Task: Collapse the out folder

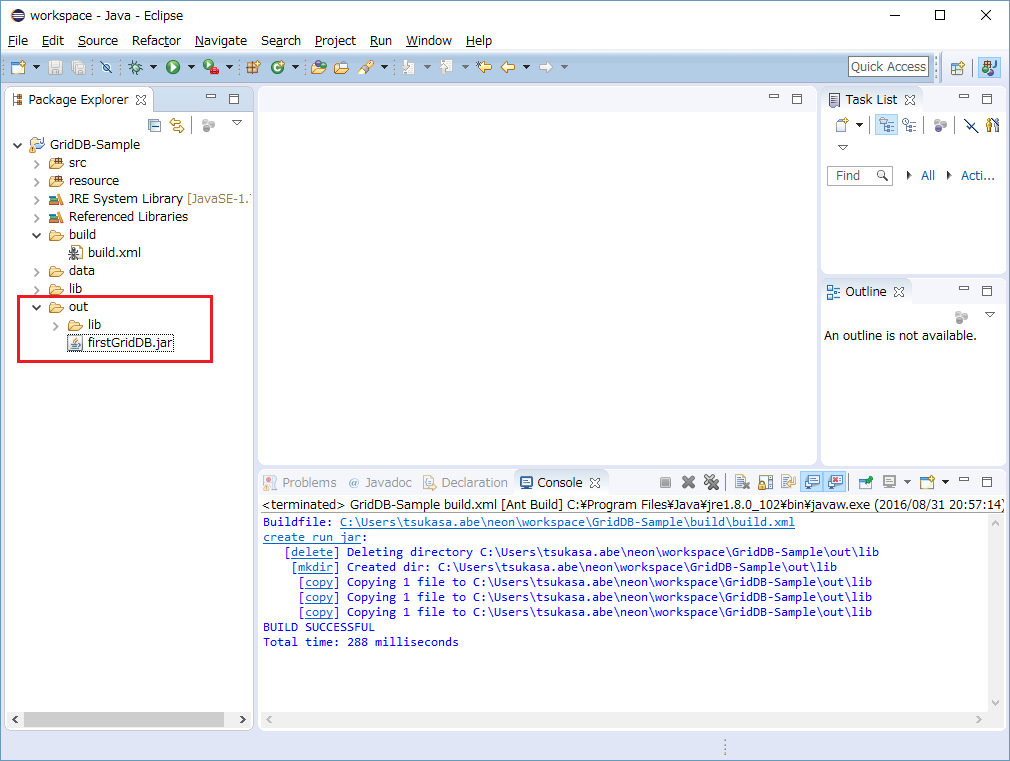Action: coord(37,307)
